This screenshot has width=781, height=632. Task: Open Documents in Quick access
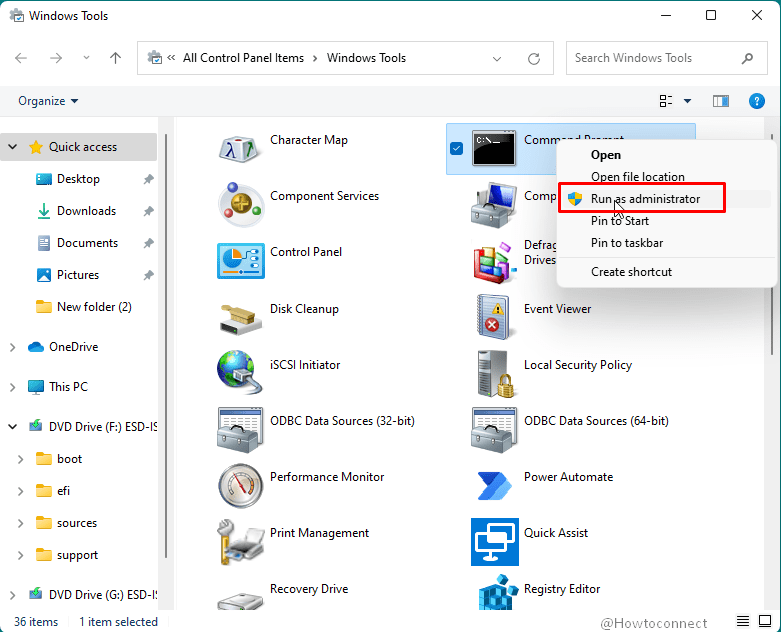tap(87, 243)
